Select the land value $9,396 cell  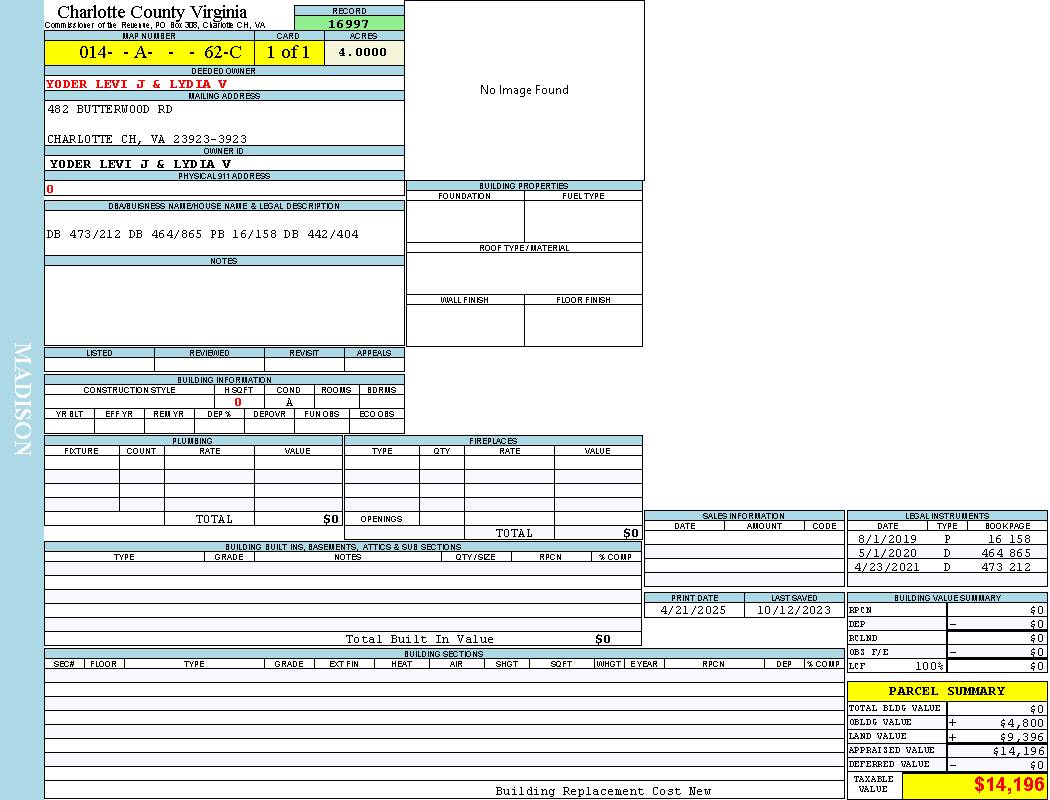tap(1001, 736)
